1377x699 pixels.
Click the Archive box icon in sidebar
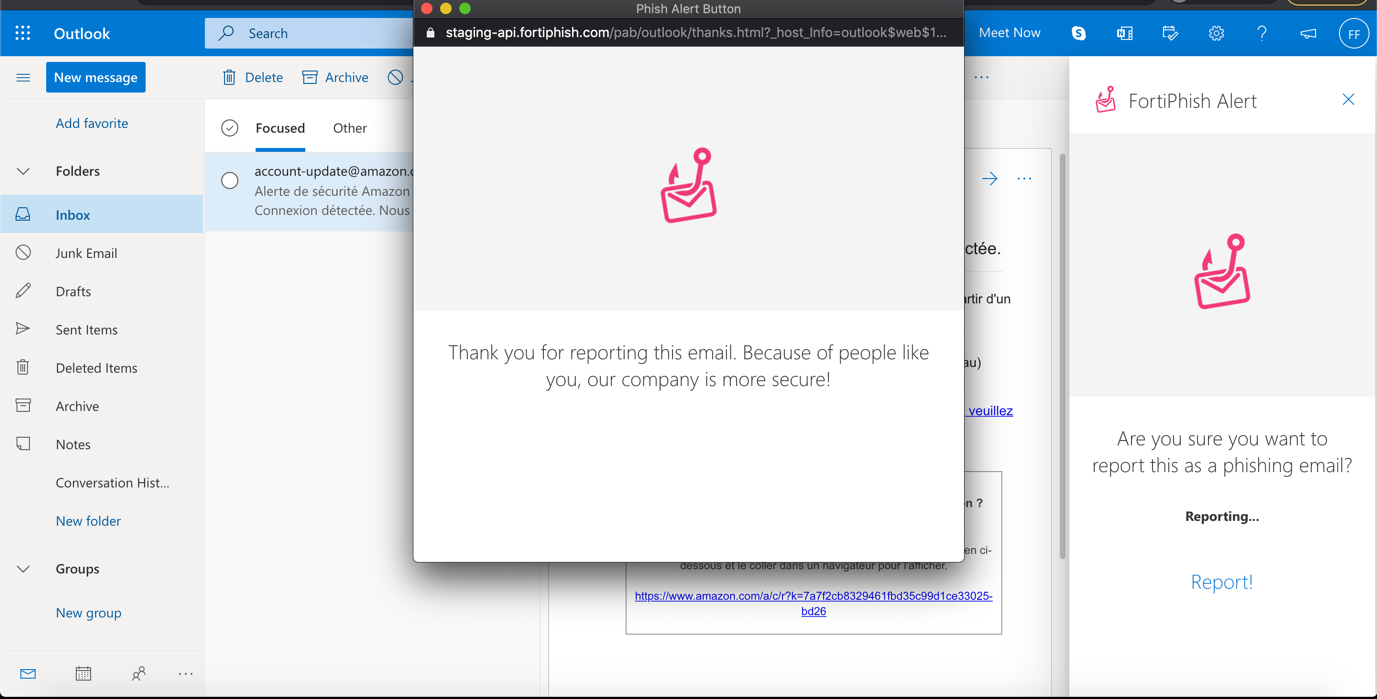click(x=23, y=405)
